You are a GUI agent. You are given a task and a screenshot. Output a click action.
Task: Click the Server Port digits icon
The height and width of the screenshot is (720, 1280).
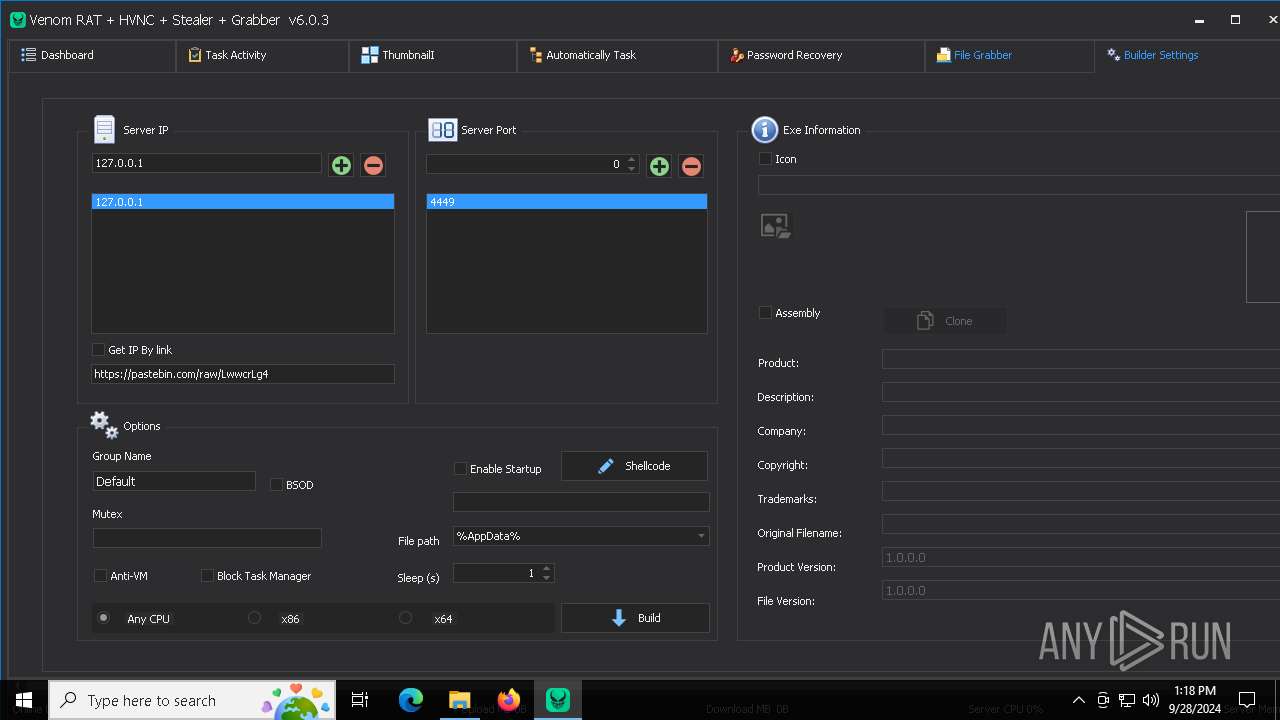tap(442, 130)
